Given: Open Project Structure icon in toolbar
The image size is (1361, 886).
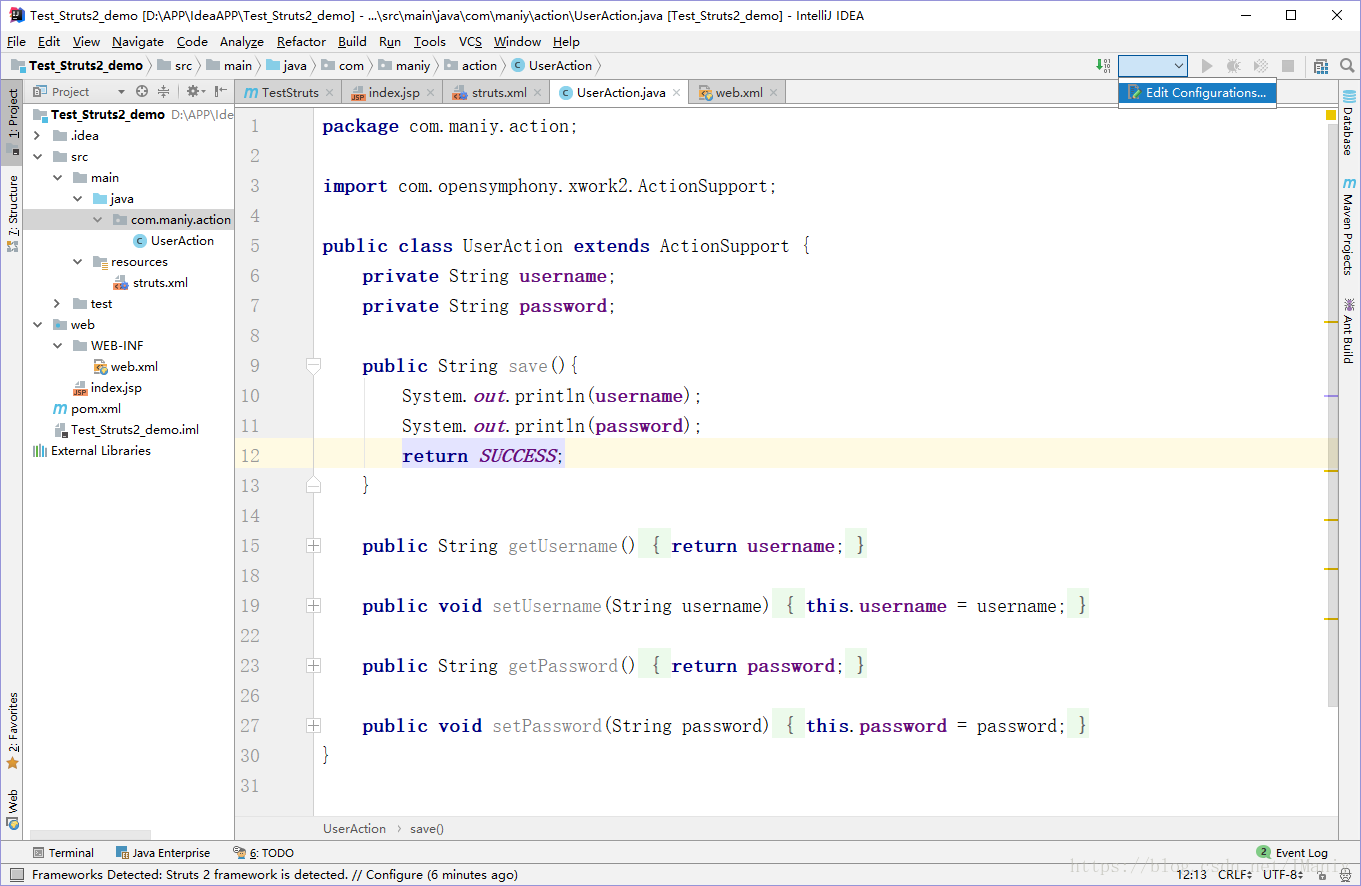Looking at the screenshot, I should pos(1321,66).
